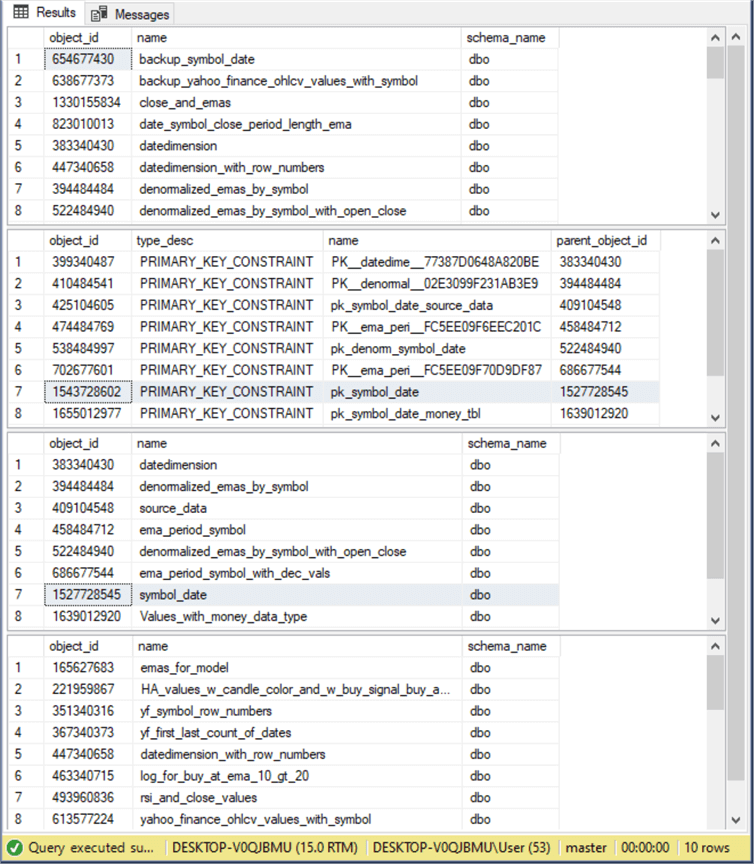The width and height of the screenshot is (754, 864).
Task: Click elapsed time 00:00:00 in status bar
Action: [645, 847]
